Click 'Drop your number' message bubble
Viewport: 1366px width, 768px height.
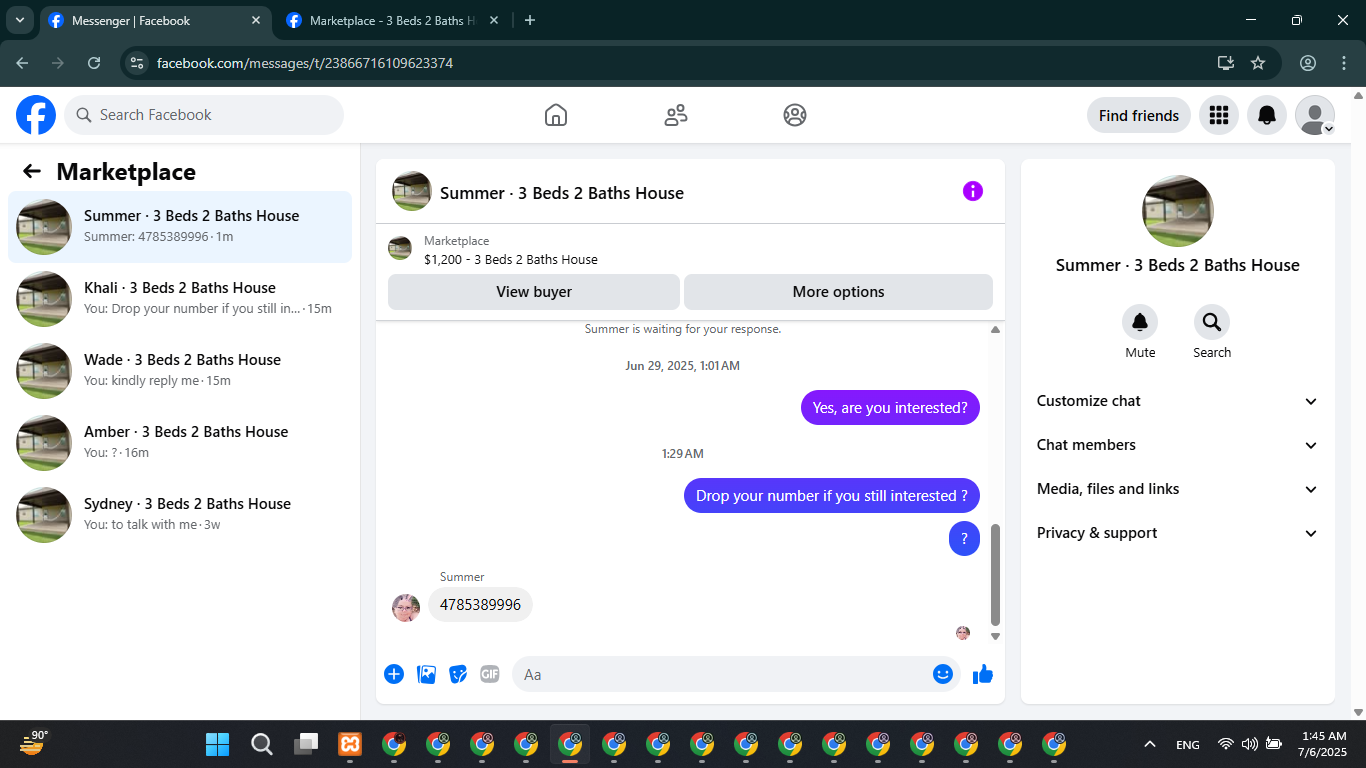[x=832, y=496]
